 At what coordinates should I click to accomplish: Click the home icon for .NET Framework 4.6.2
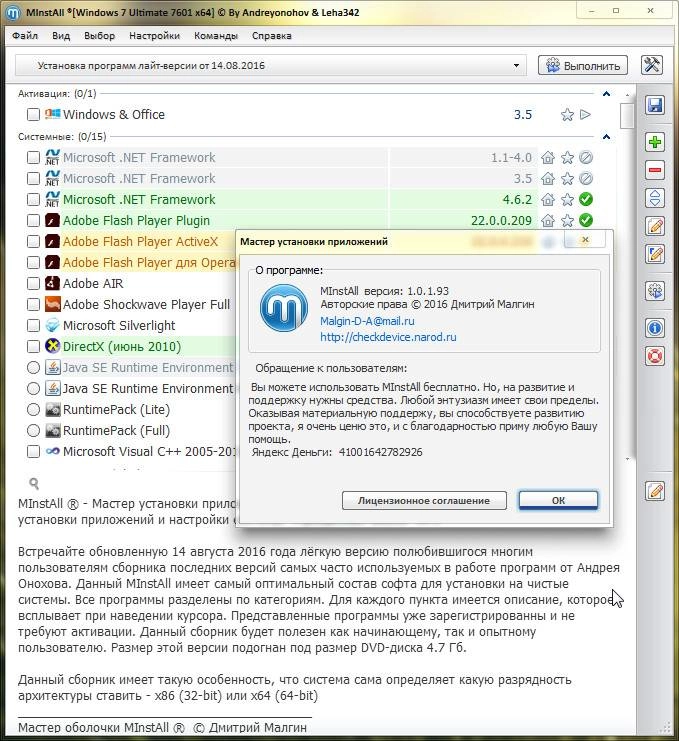coord(548,199)
